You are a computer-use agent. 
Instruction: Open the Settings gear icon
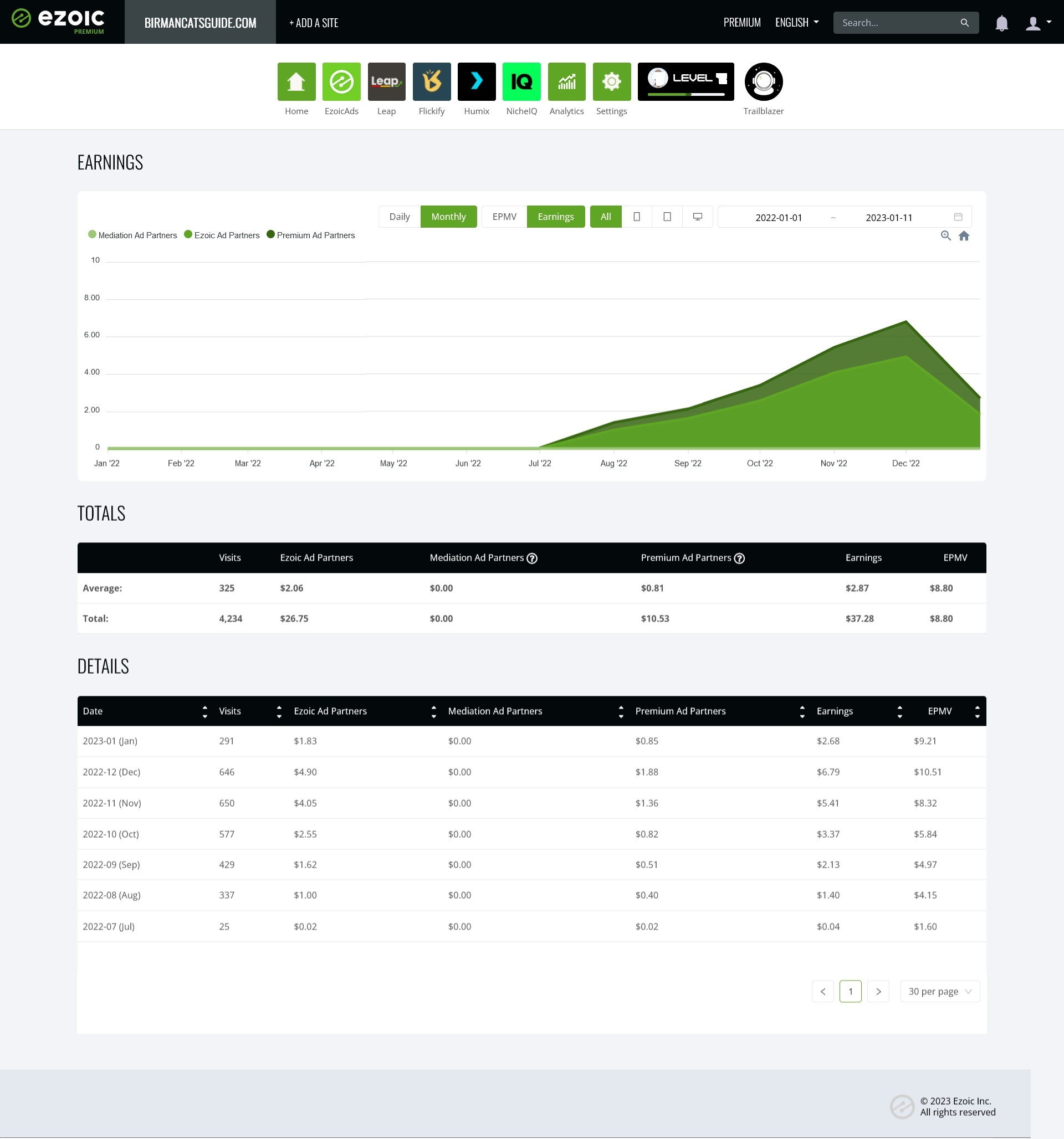[612, 81]
